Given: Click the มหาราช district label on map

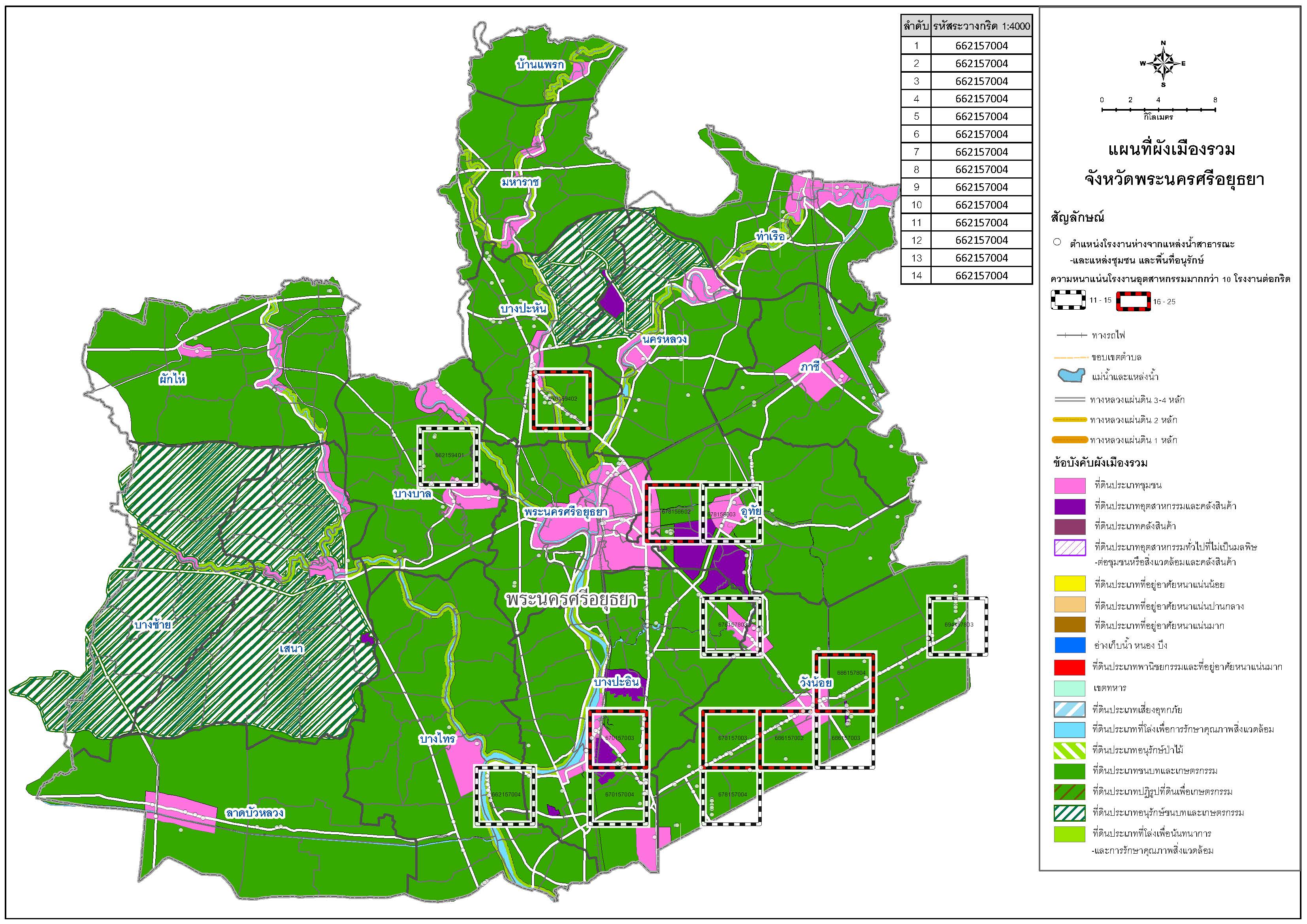Looking at the screenshot, I should [520, 182].
